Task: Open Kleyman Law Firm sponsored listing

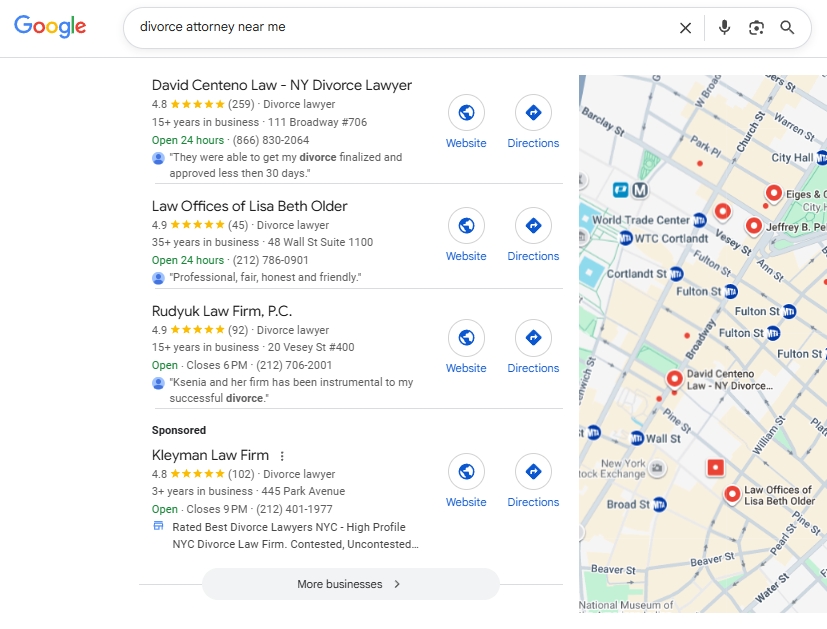Action: (x=210, y=456)
